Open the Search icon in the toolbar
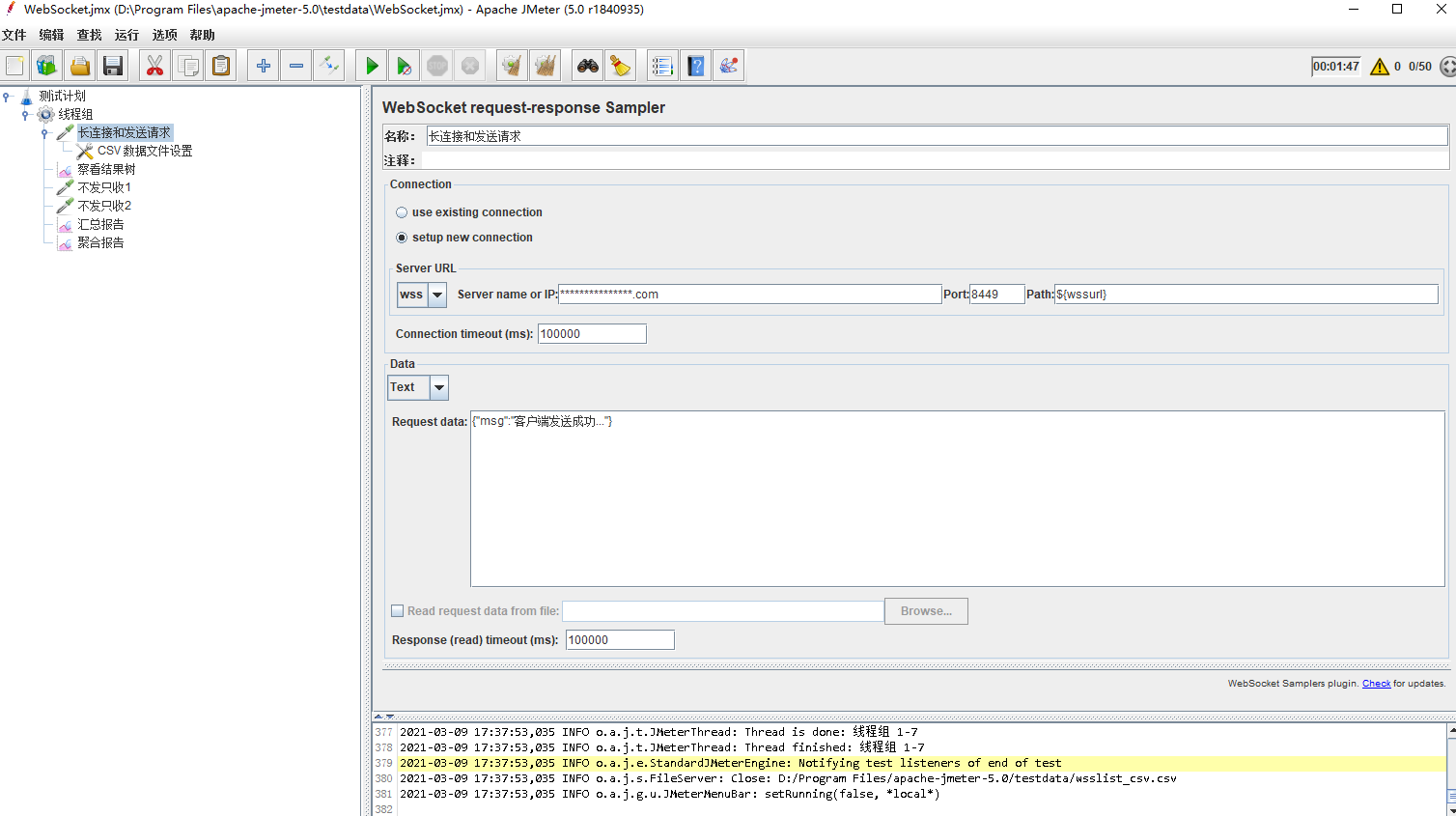The height and width of the screenshot is (816, 1456). click(x=587, y=65)
